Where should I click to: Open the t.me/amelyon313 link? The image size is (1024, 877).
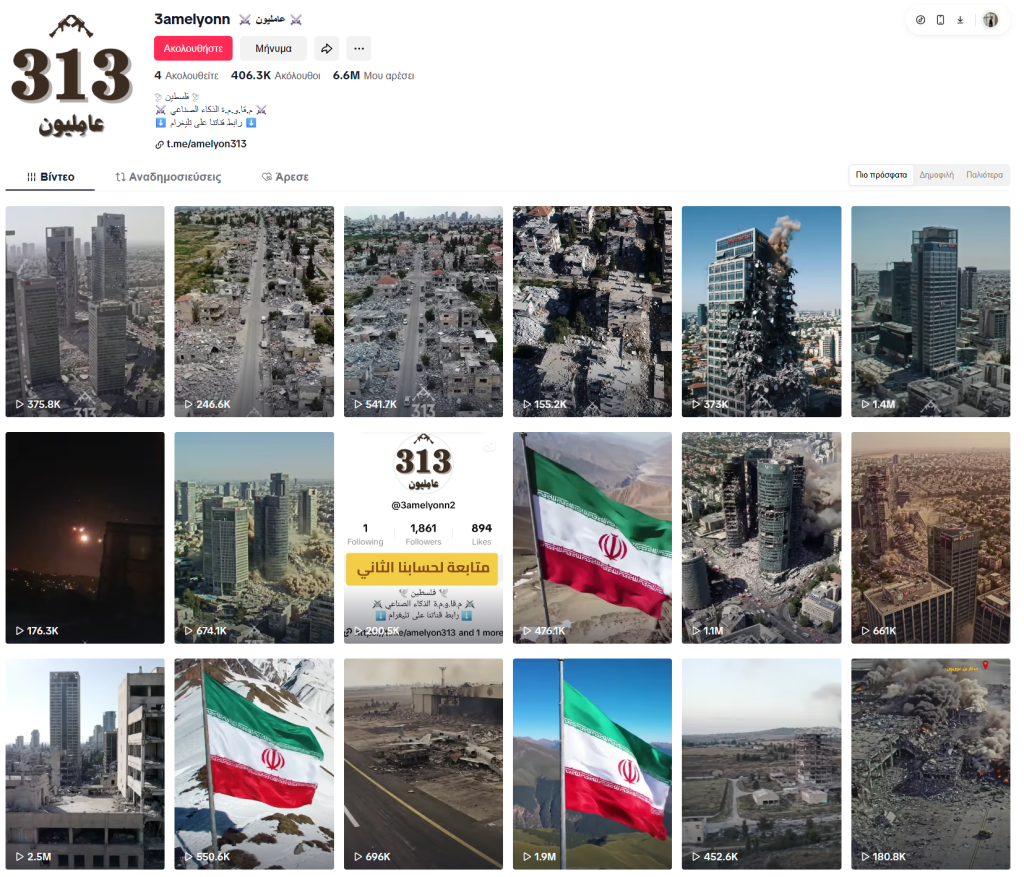point(206,144)
